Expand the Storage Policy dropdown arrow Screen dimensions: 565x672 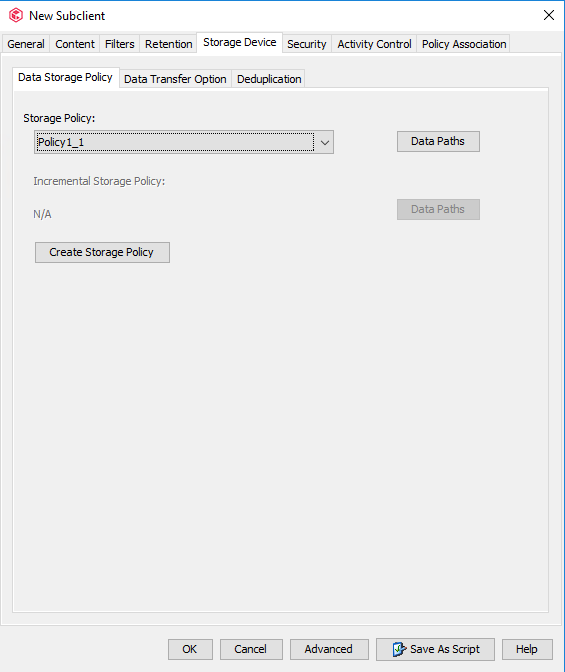325,142
